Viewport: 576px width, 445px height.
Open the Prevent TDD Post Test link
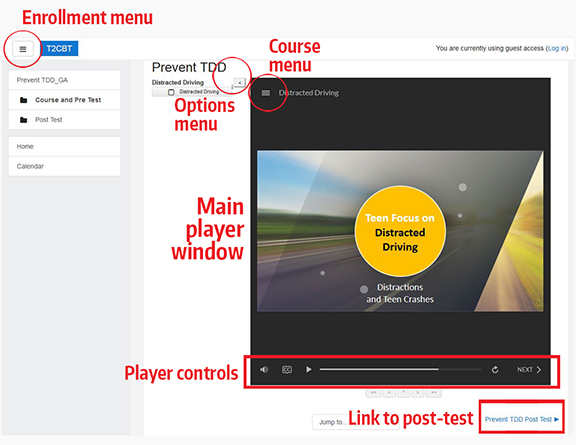(x=521, y=419)
